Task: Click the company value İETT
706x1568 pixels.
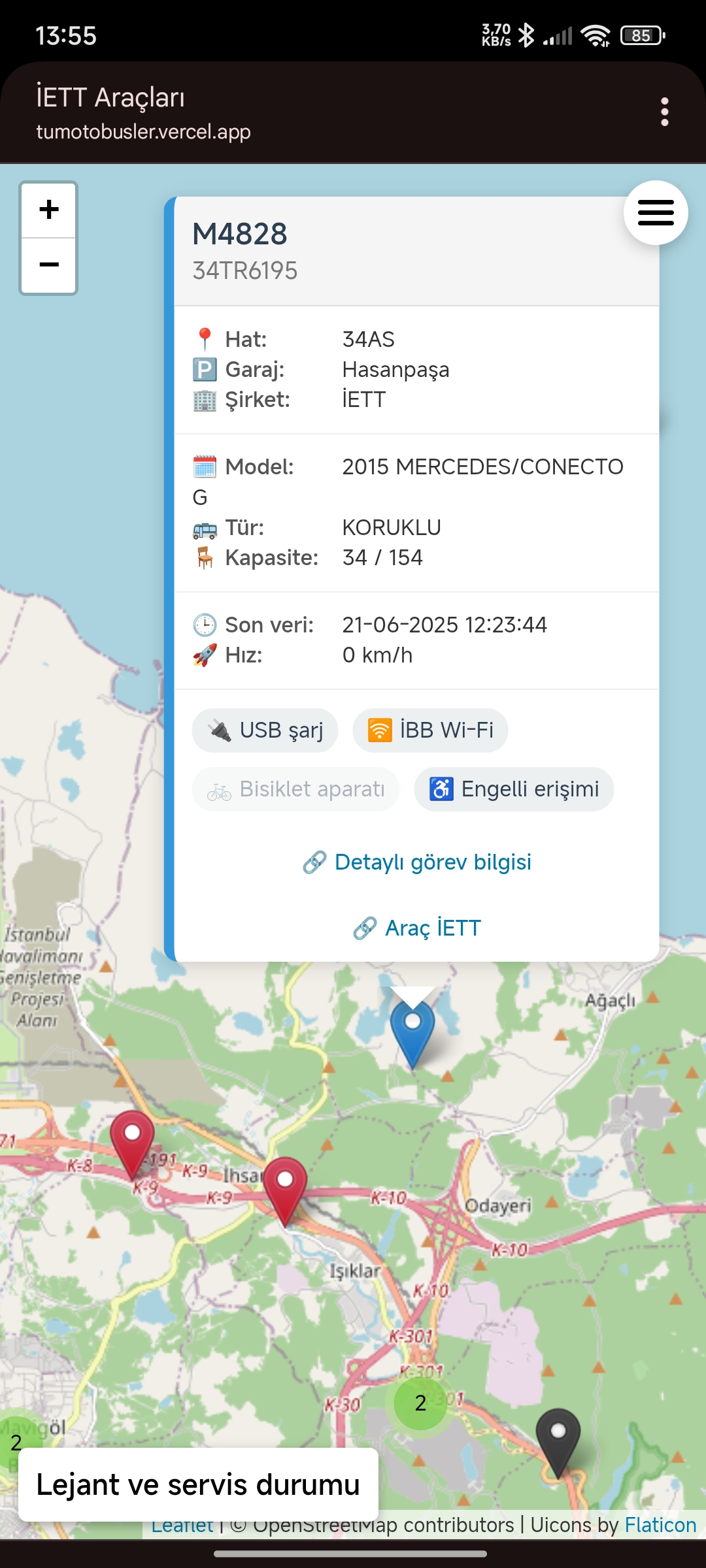Action: click(x=364, y=400)
